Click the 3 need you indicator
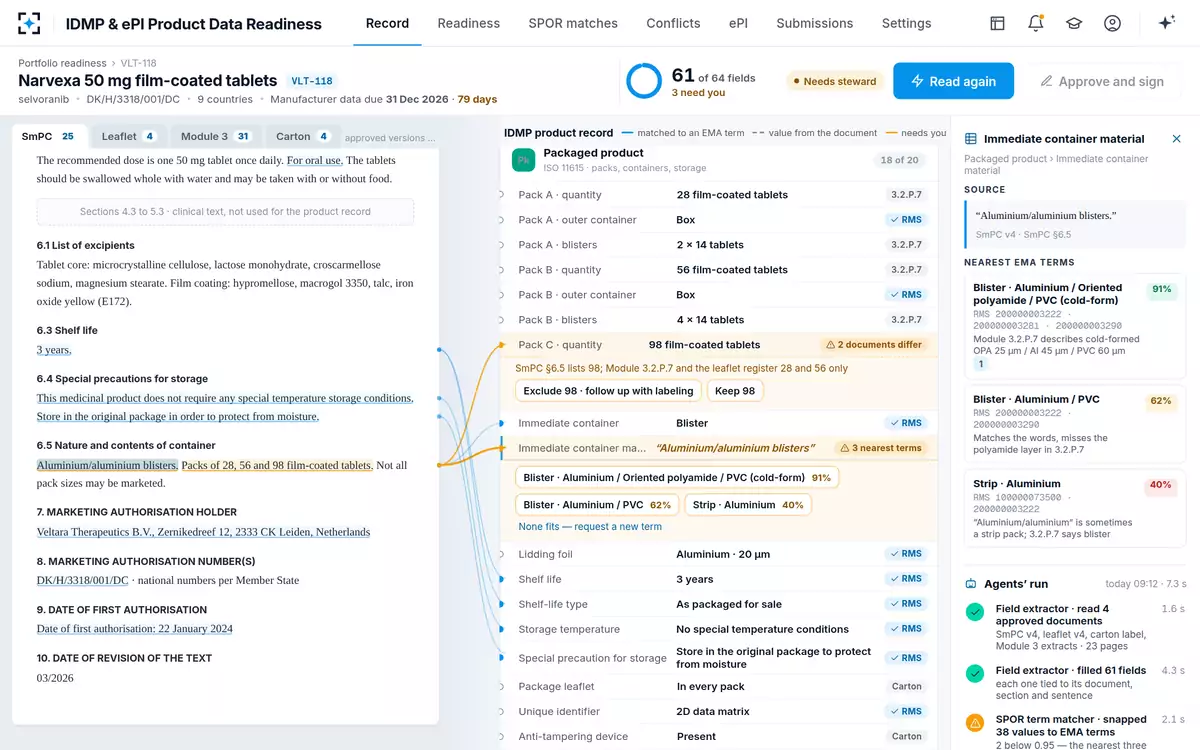The height and width of the screenshot is (750, 1200). pos(698,93)
